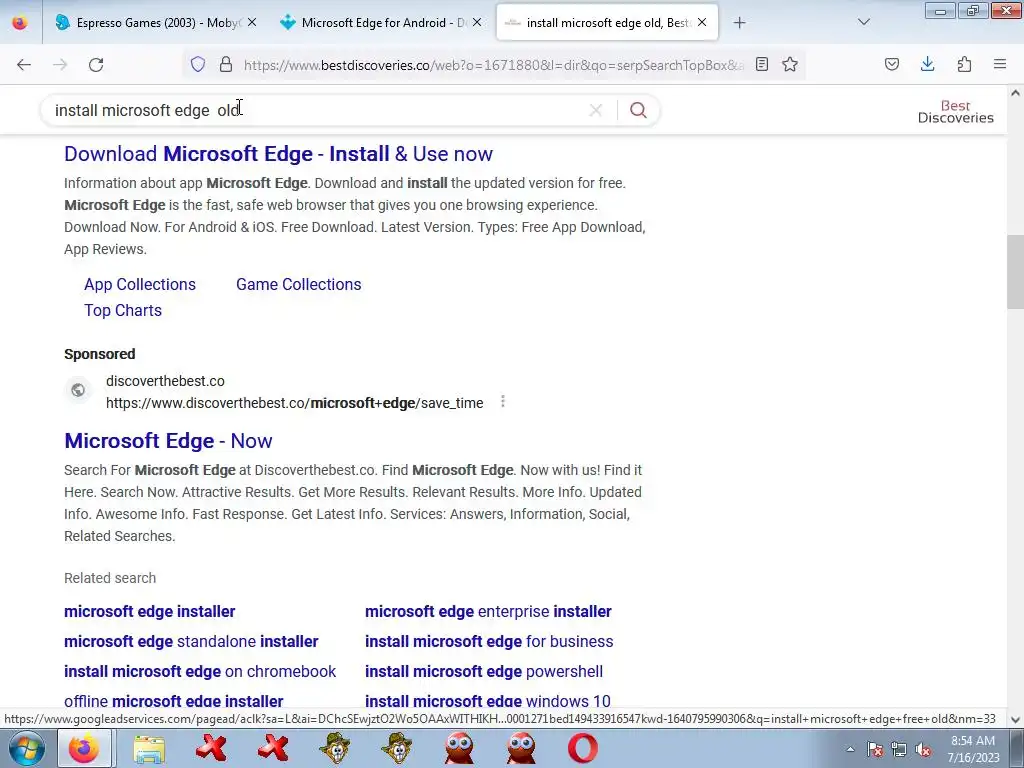Open the Top Charts sitelink

(x=123, y=310)
